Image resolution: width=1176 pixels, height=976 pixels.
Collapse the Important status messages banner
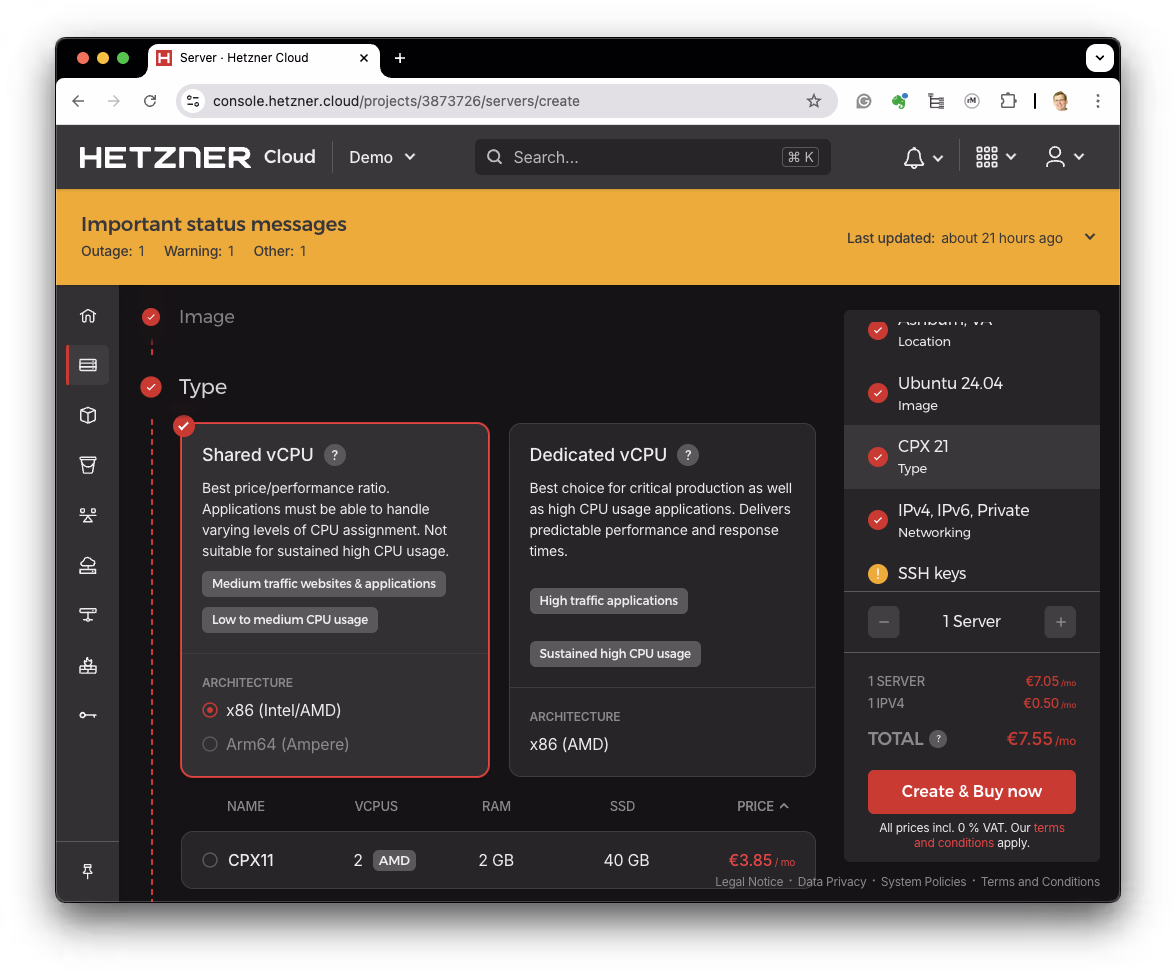pos(1089,237)
